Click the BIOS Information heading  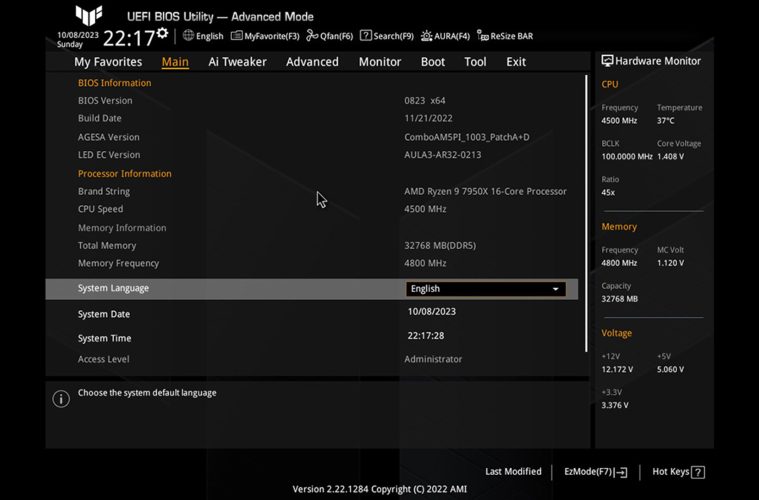pyautogui.click(x=114, y=83)
